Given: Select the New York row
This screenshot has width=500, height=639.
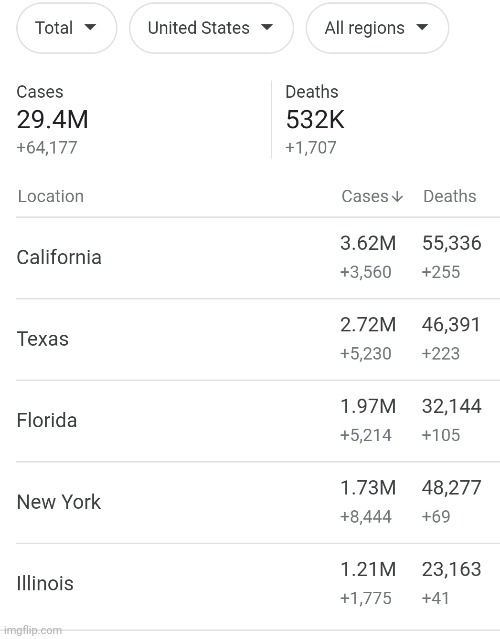Looking at the screenshot, I should coord(258,502).
